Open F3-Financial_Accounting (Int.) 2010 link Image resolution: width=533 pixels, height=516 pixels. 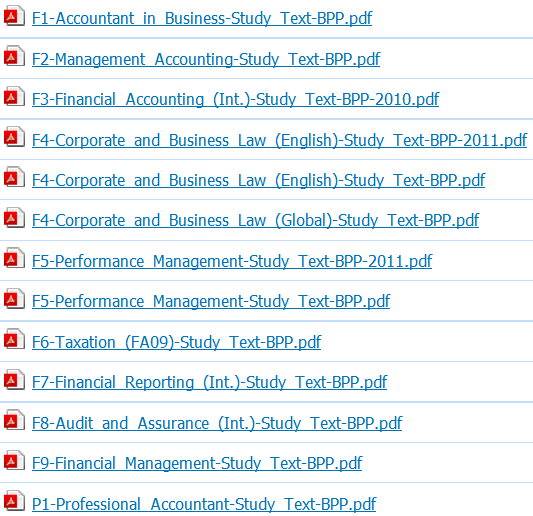[x=236, y=99]
